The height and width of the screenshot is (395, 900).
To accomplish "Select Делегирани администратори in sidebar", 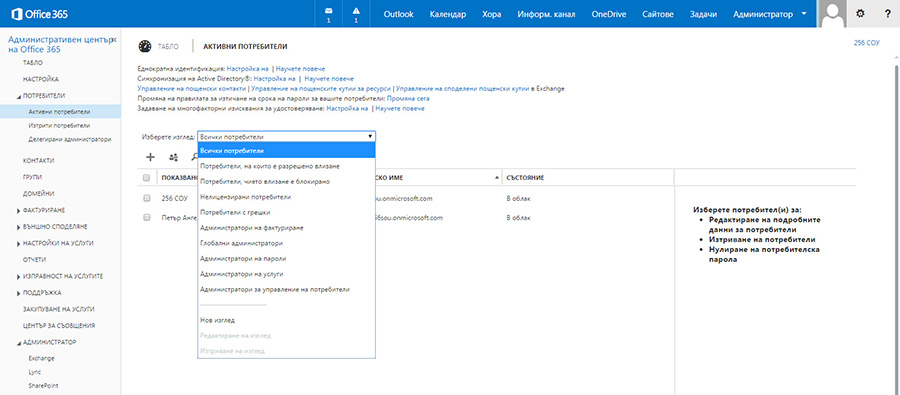I will click(69, 139).
